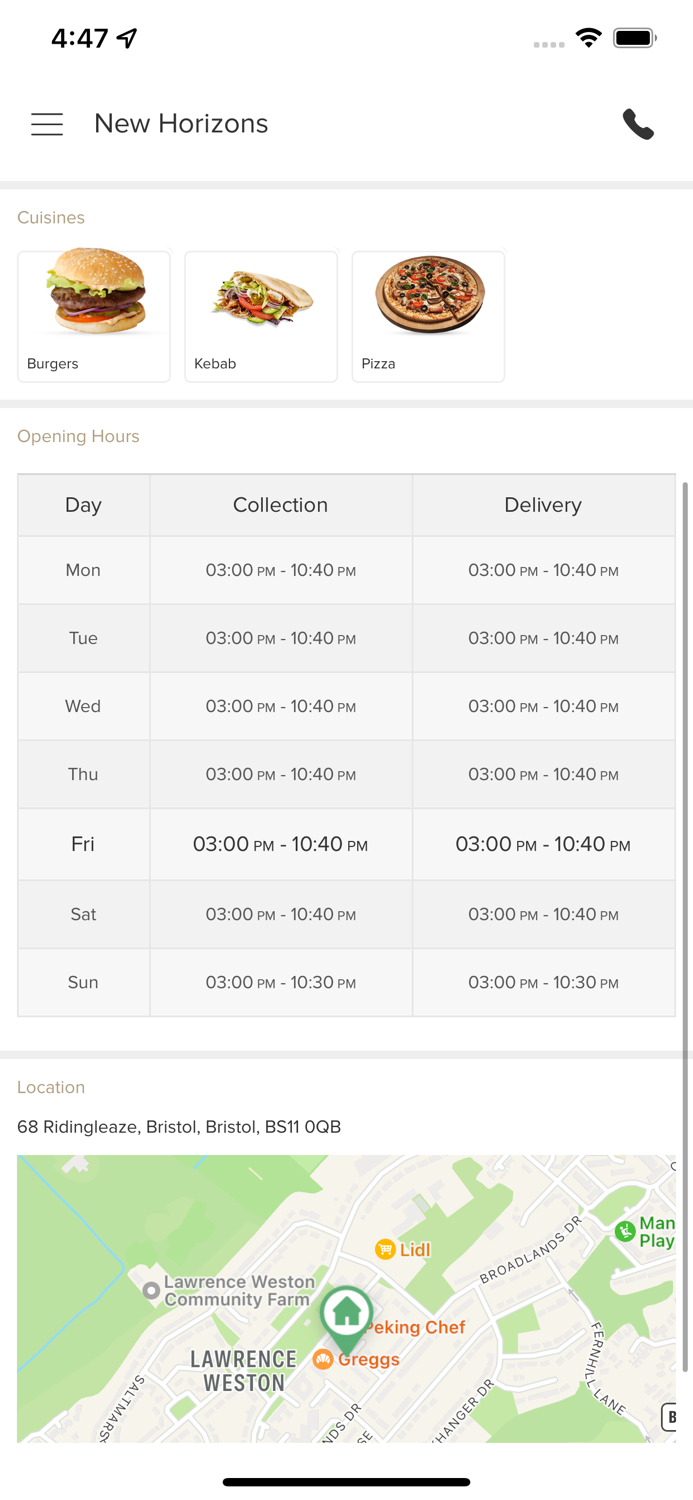This screenshot has width=693, height=1500.
Task: Tap the Lidl shopping cart marker
Action: point(385,1249)
